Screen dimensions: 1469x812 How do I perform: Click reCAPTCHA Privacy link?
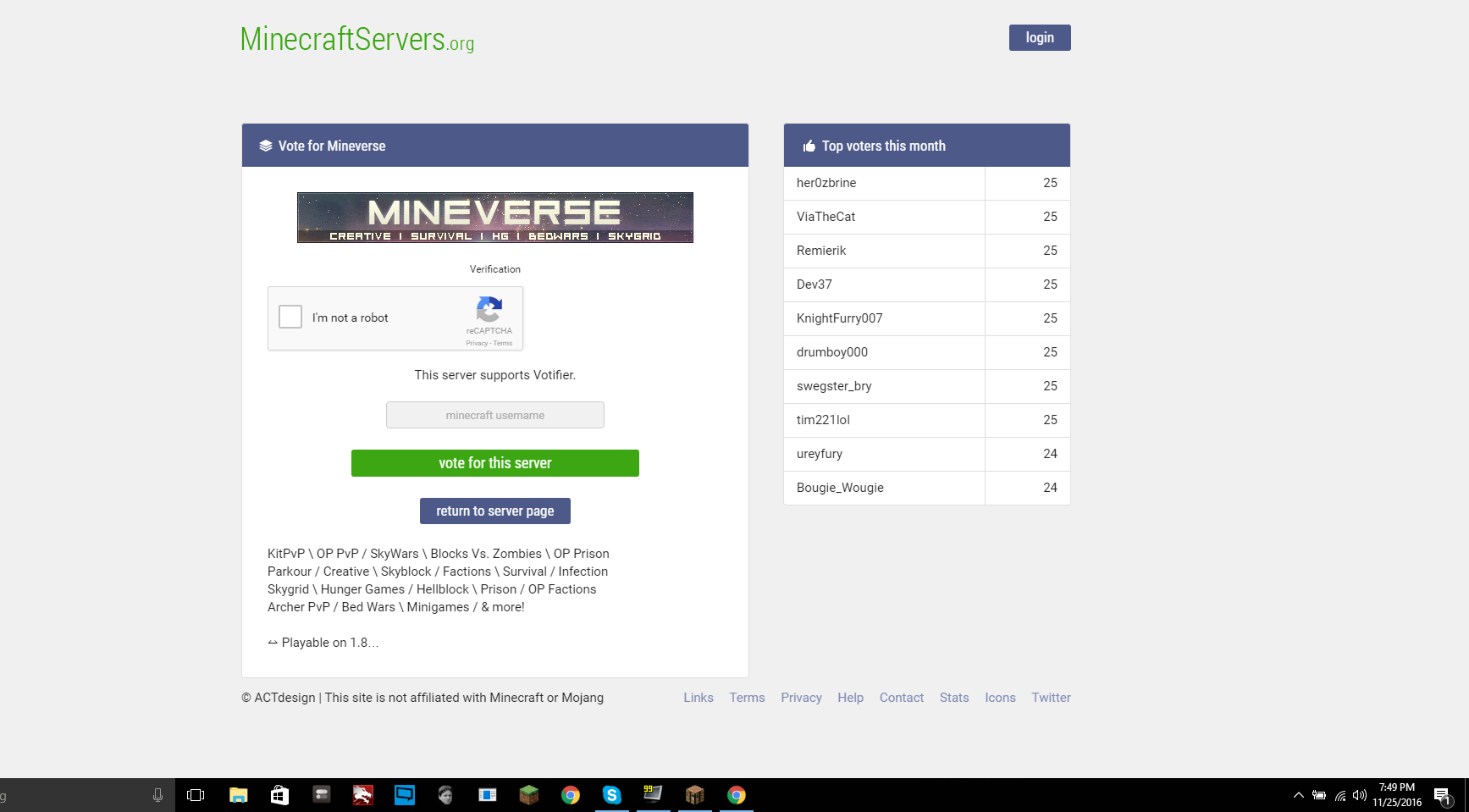click(477, 343)
